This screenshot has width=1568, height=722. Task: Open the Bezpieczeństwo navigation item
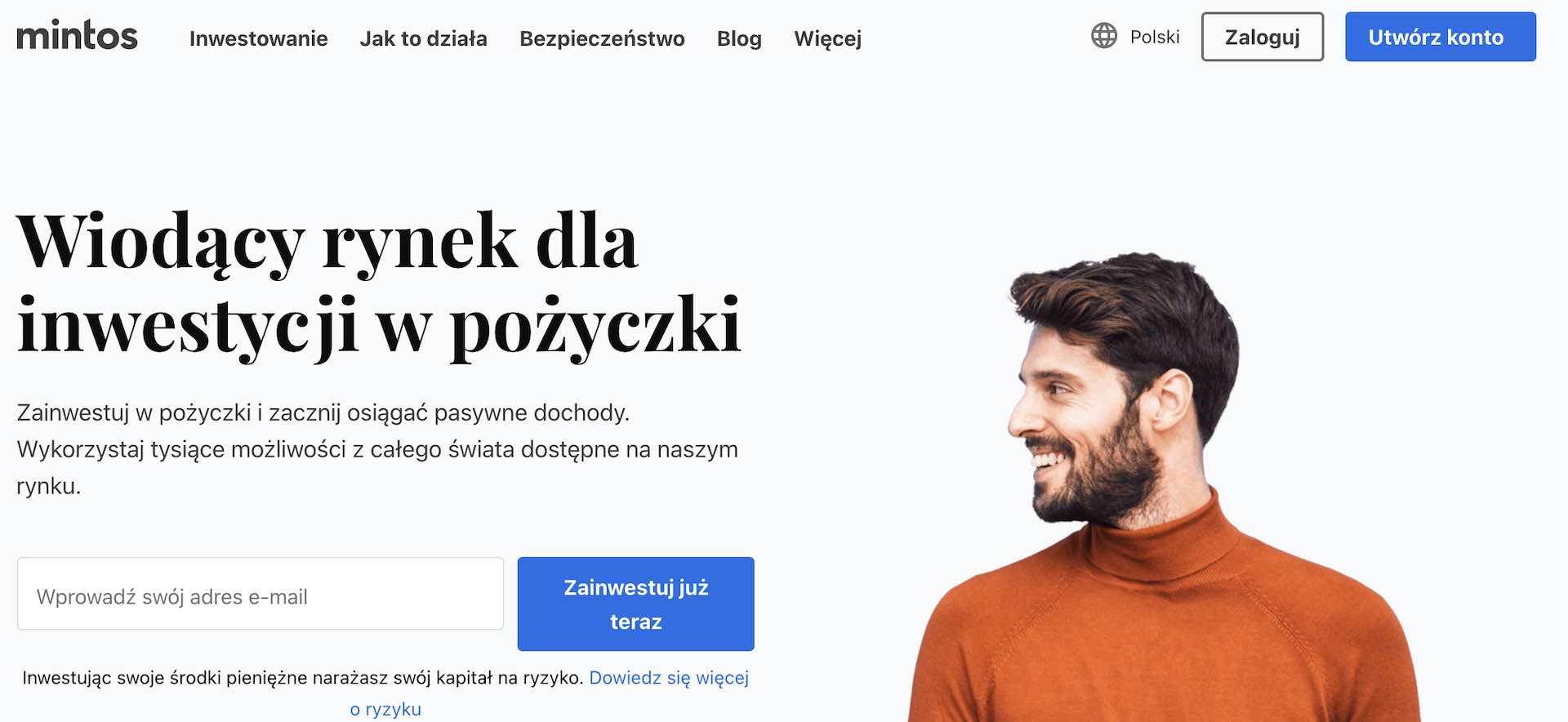[602, 38]
